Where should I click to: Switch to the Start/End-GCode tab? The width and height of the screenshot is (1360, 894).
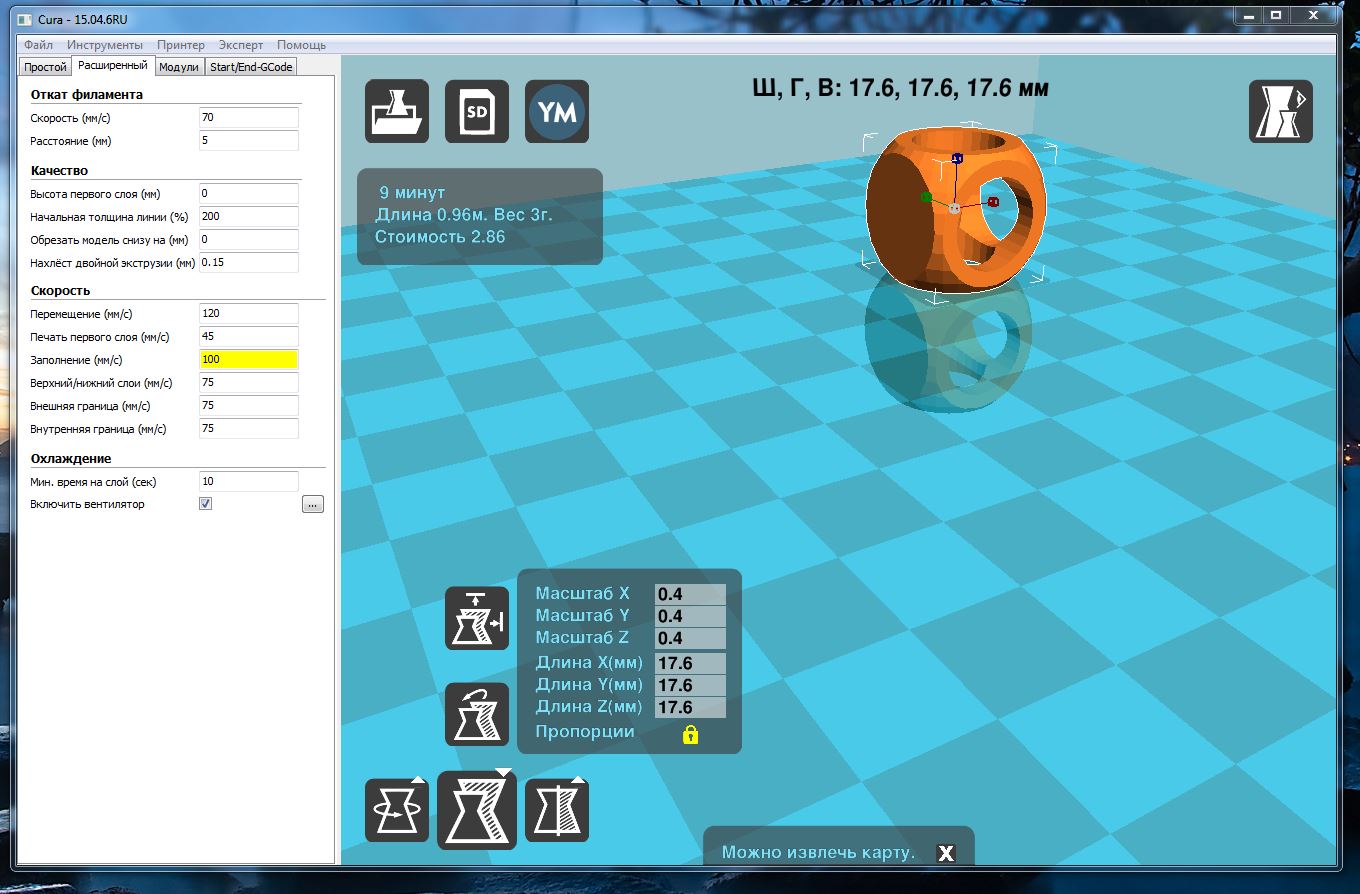pos(251,67)
